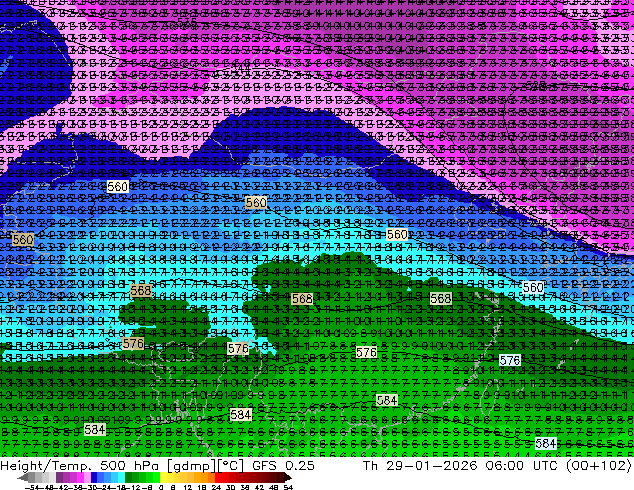Click the '29-01-2026' date text

(431, 465)
